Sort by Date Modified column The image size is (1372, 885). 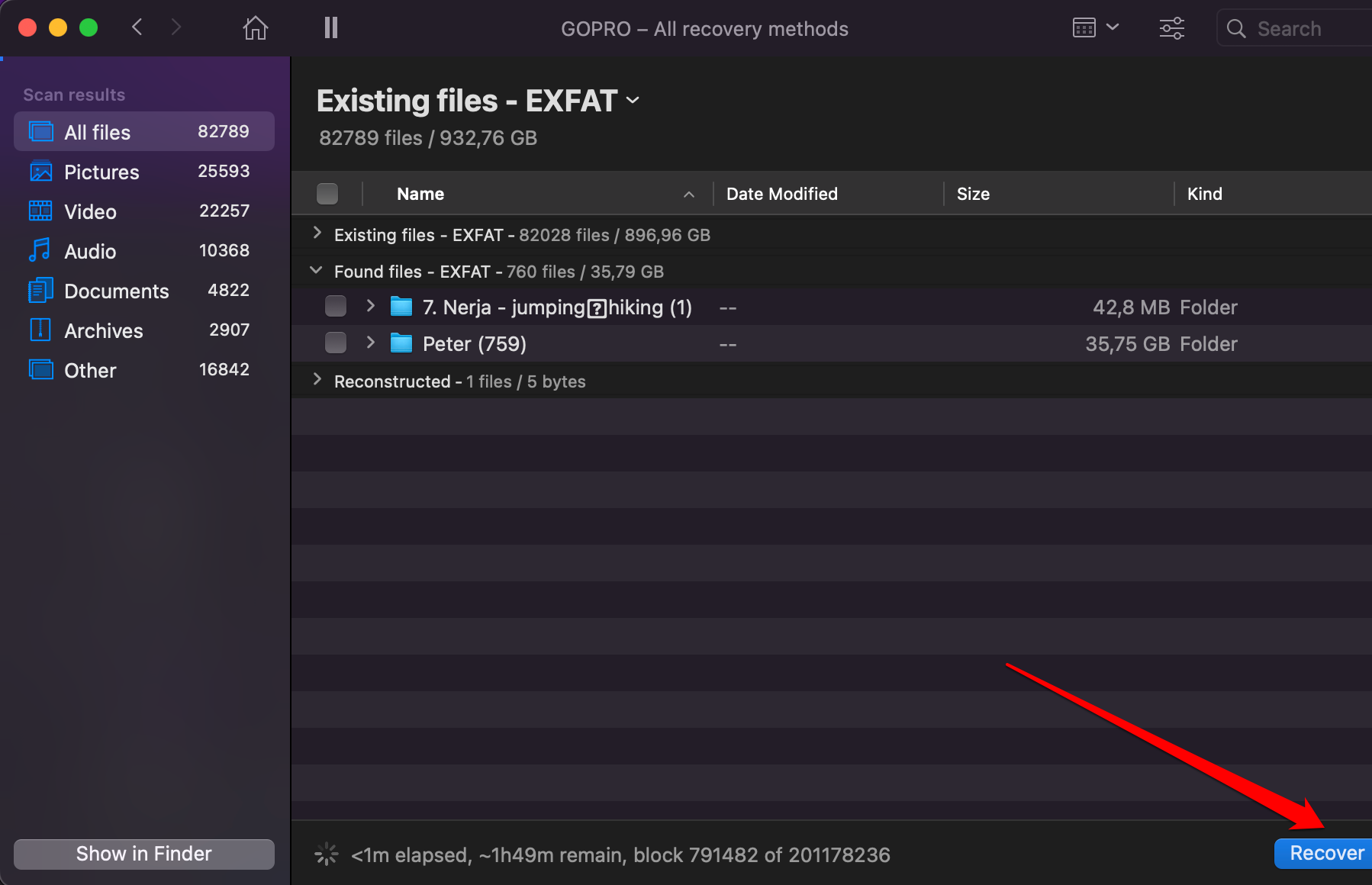tap(782, 194)
